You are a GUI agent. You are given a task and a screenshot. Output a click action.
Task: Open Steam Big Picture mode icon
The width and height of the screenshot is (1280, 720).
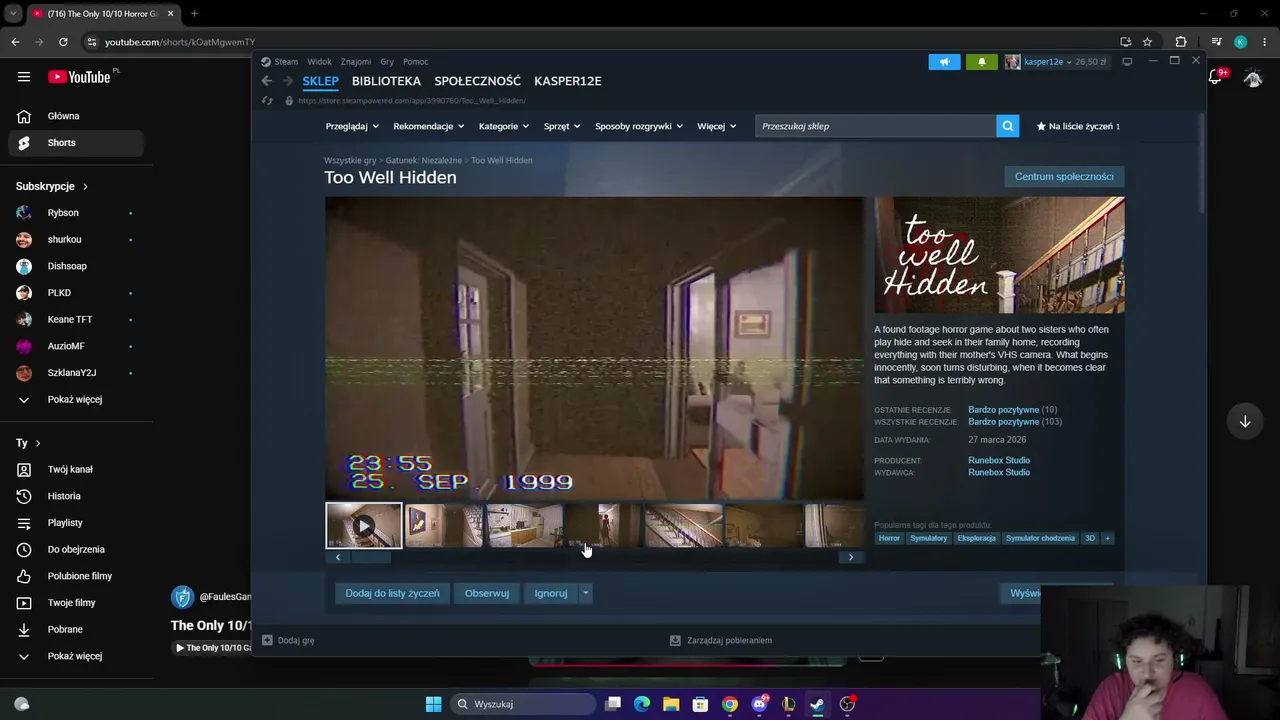pyautogui.click(x=1127, y=62)
